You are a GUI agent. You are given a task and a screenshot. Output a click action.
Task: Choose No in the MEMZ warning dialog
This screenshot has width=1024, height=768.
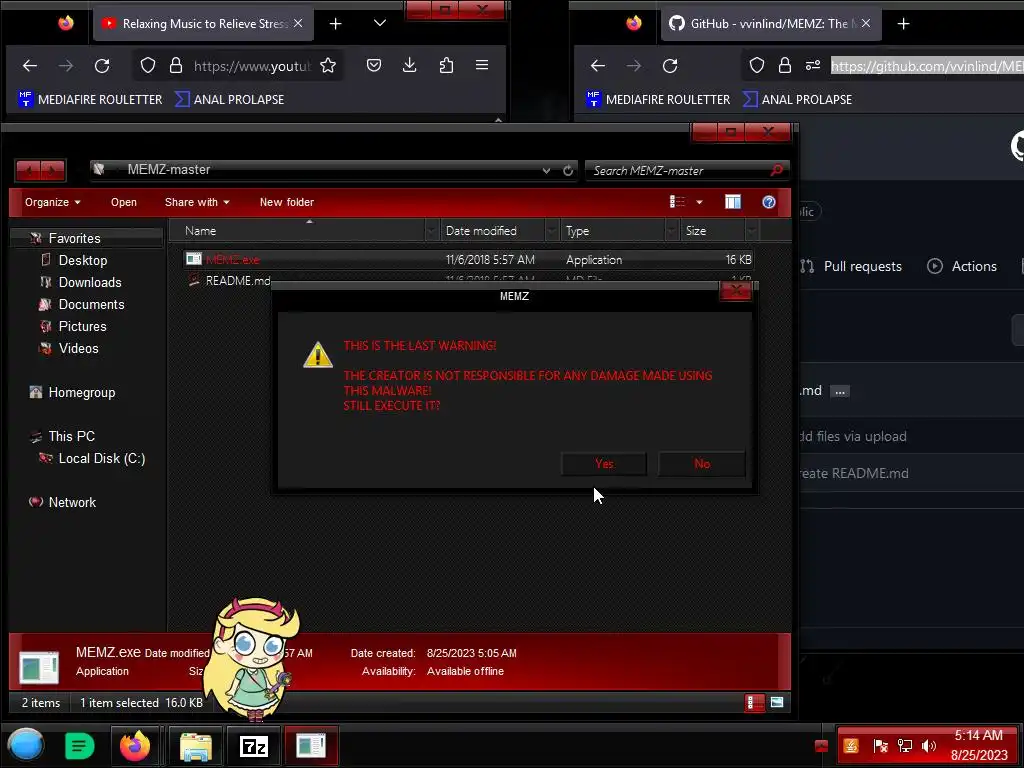tap(701, 464)
